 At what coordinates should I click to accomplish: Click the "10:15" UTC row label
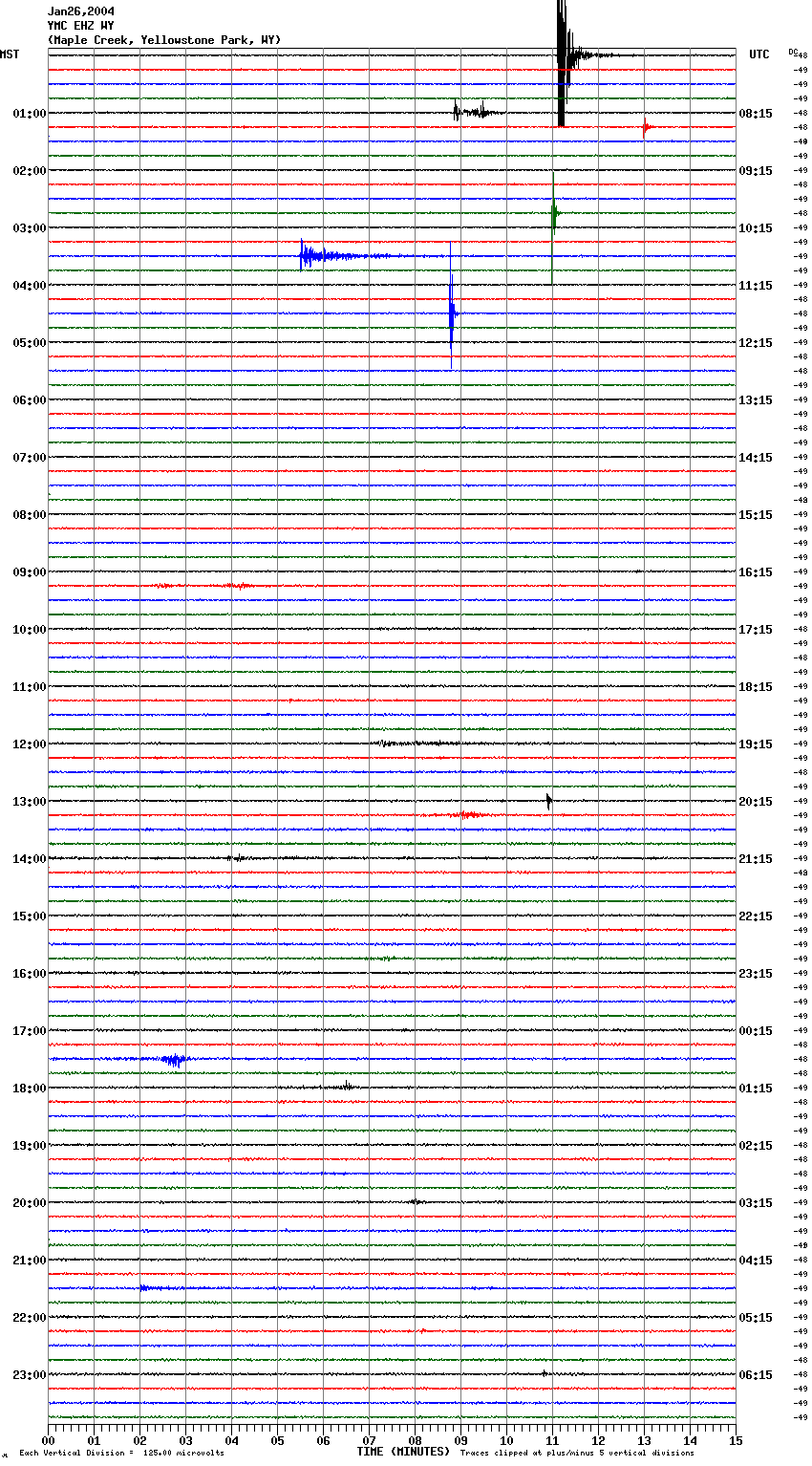tap(756, 228)
